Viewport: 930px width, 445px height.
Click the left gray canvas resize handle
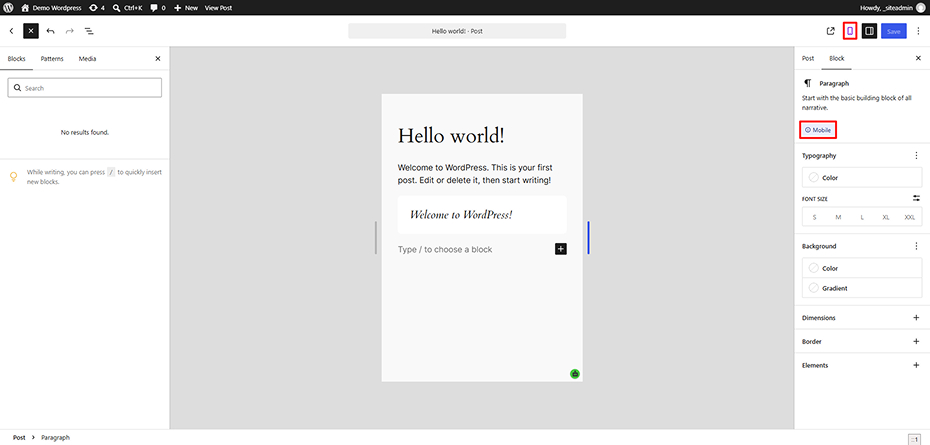point(375,237)
